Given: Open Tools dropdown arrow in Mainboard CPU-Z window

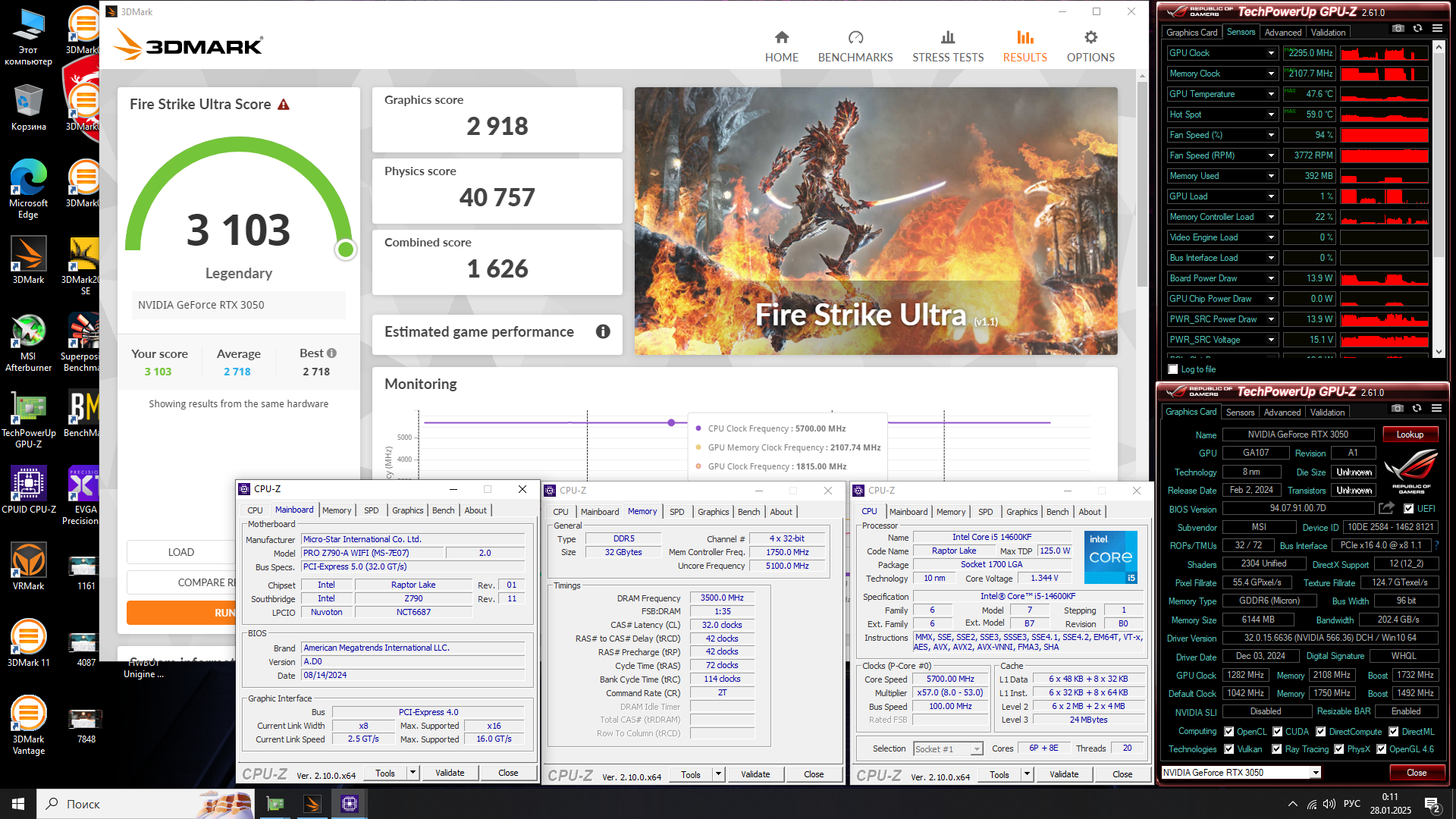Looking at the screenshot, I should tap(413, 773).
